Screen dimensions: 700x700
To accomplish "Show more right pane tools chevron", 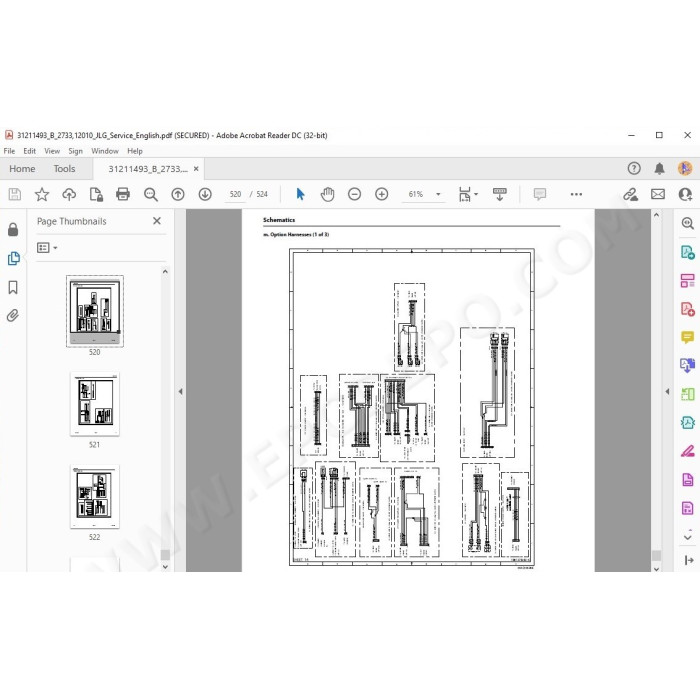I will pyautogui.click(x=688, y=537).
